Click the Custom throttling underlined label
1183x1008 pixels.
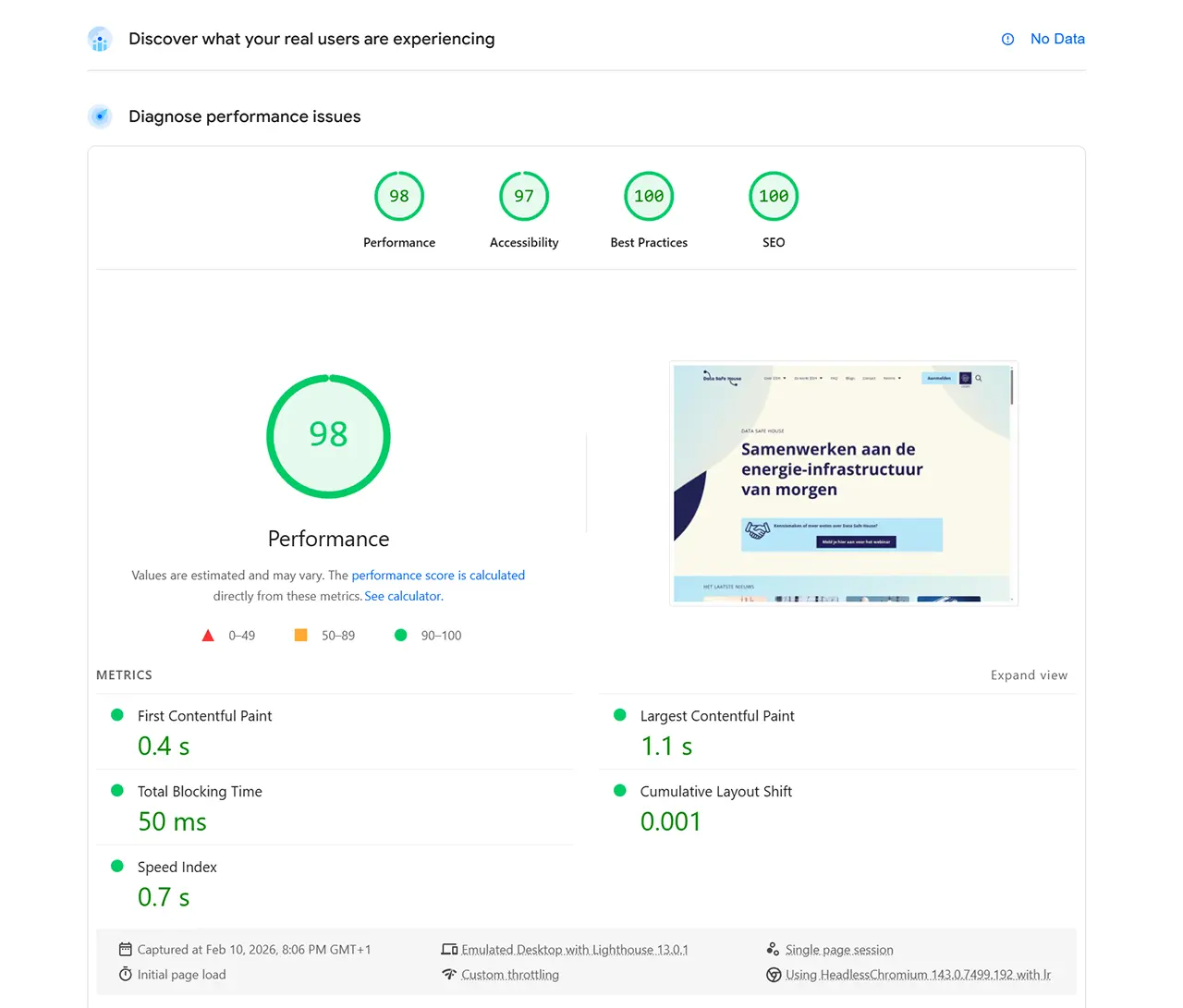[510, 974]
